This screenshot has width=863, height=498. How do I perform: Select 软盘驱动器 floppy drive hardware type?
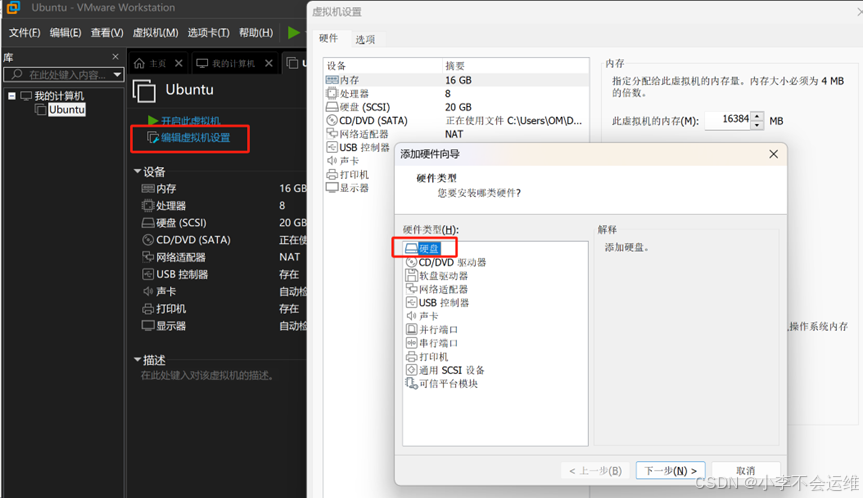[436, 276]
